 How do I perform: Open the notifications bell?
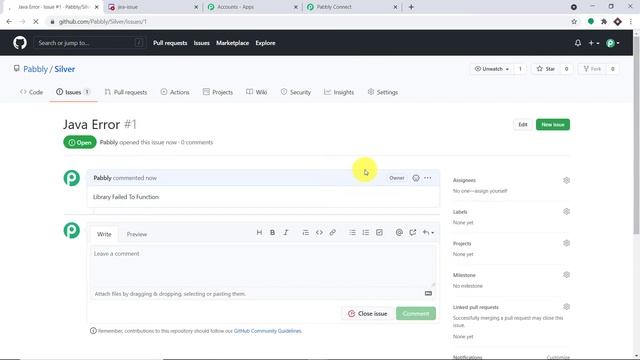pos(578,43)
